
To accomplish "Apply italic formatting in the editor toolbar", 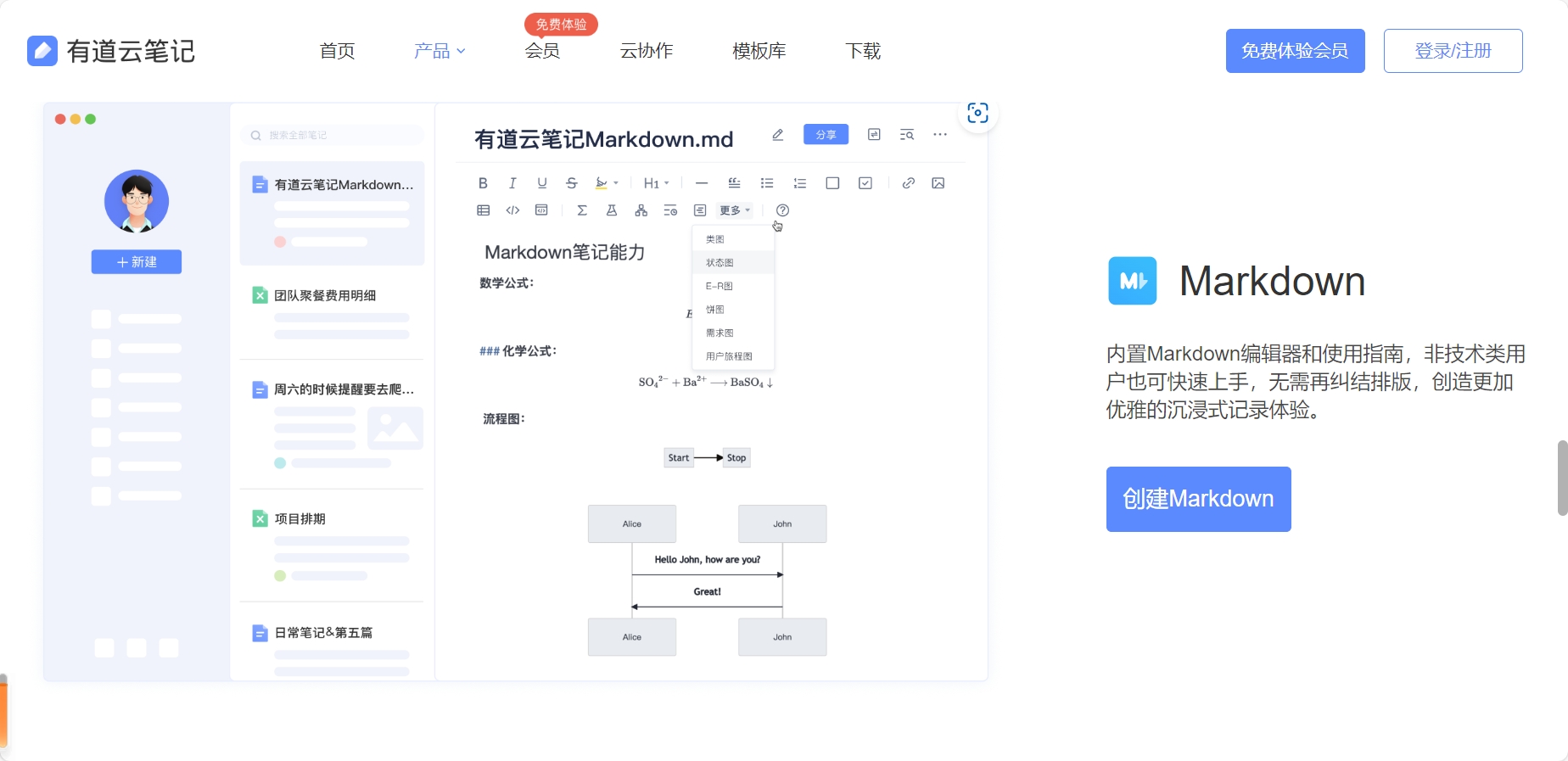I will point(512,183).
